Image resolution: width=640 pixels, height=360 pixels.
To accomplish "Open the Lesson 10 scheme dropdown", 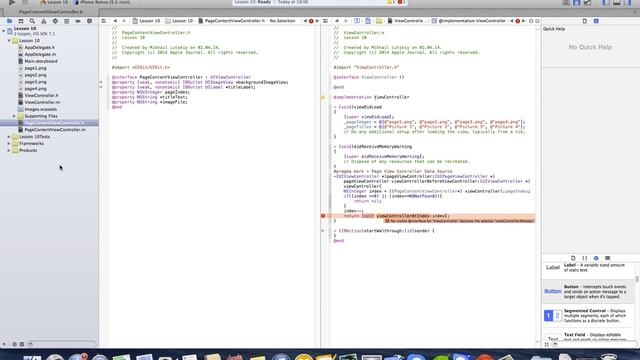I will point(54,2).
